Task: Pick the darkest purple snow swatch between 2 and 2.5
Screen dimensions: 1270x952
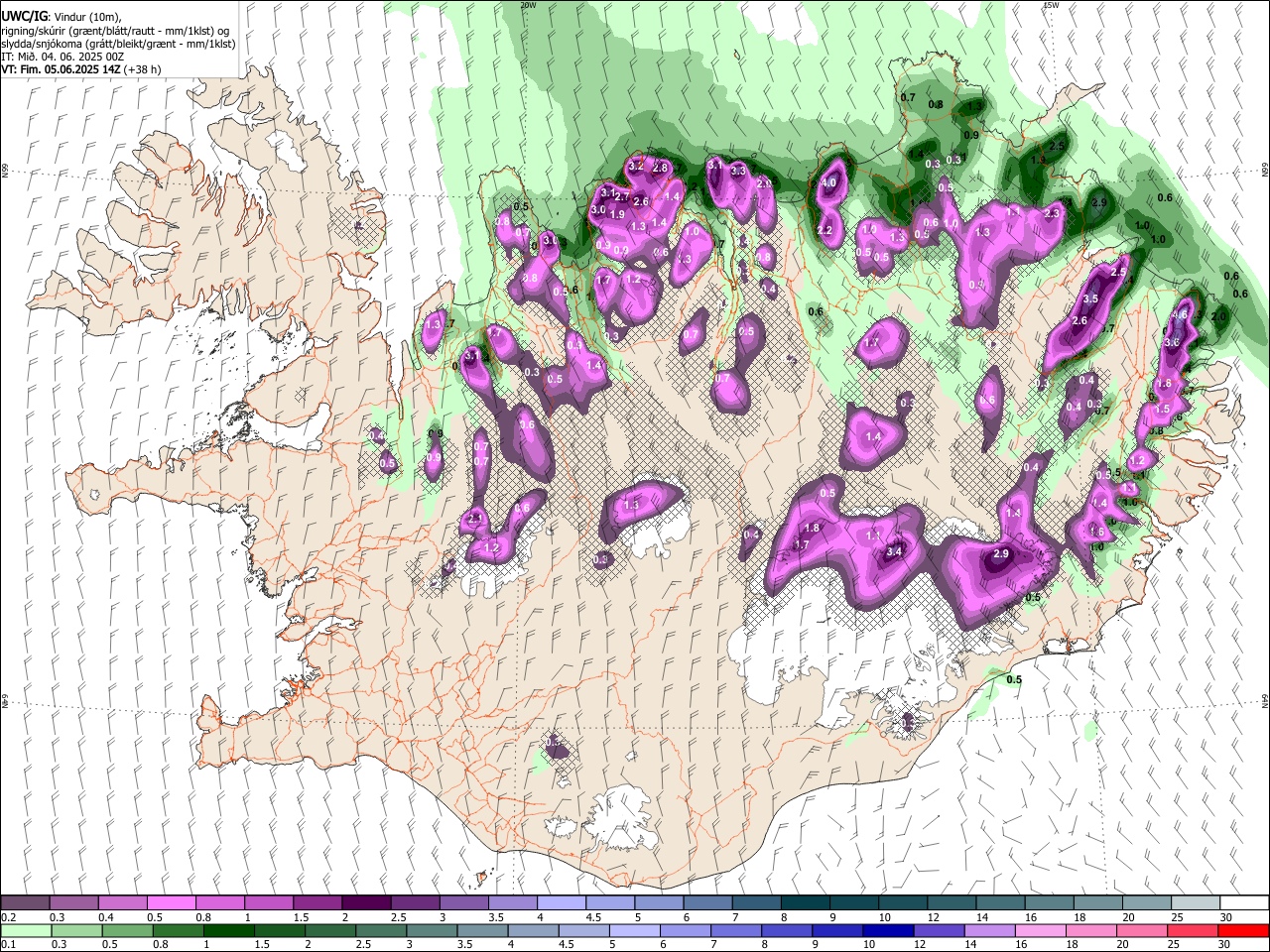Action: click(365, 902)
